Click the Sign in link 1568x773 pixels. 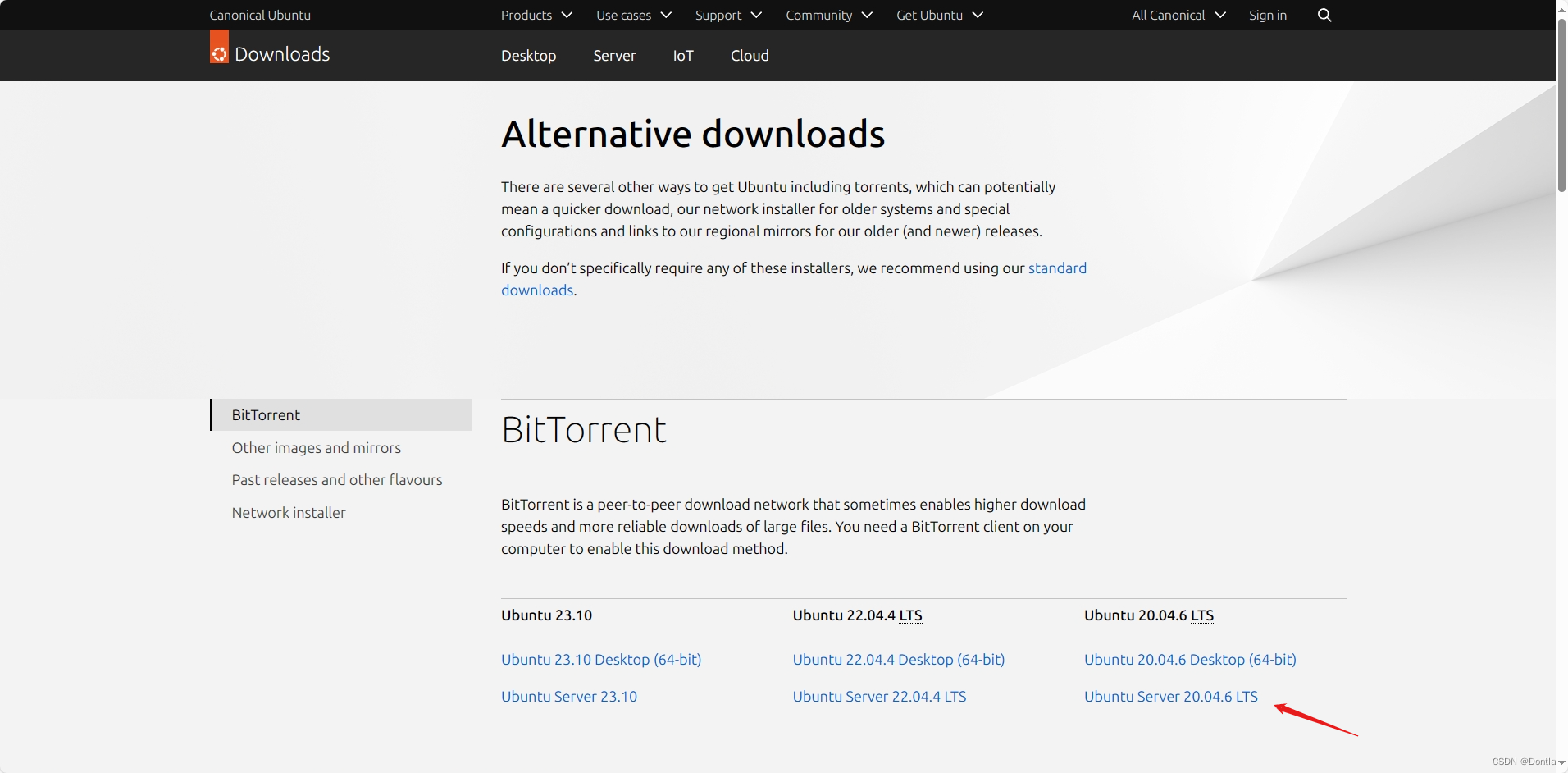[1268, 15]
